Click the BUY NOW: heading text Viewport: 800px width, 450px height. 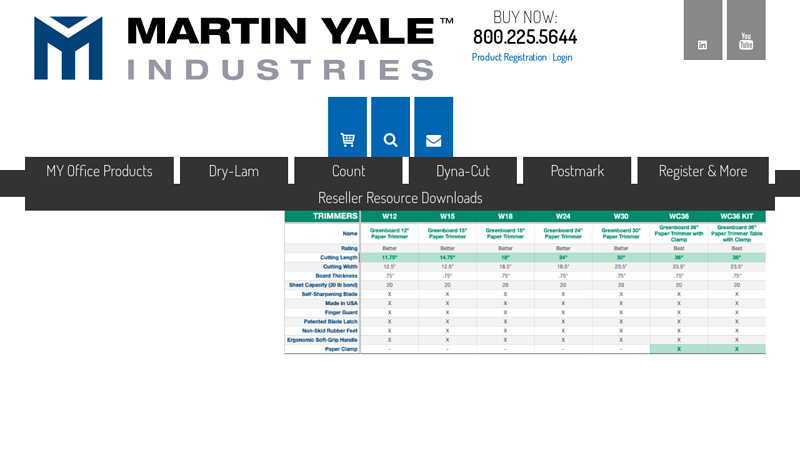[525, 17]
